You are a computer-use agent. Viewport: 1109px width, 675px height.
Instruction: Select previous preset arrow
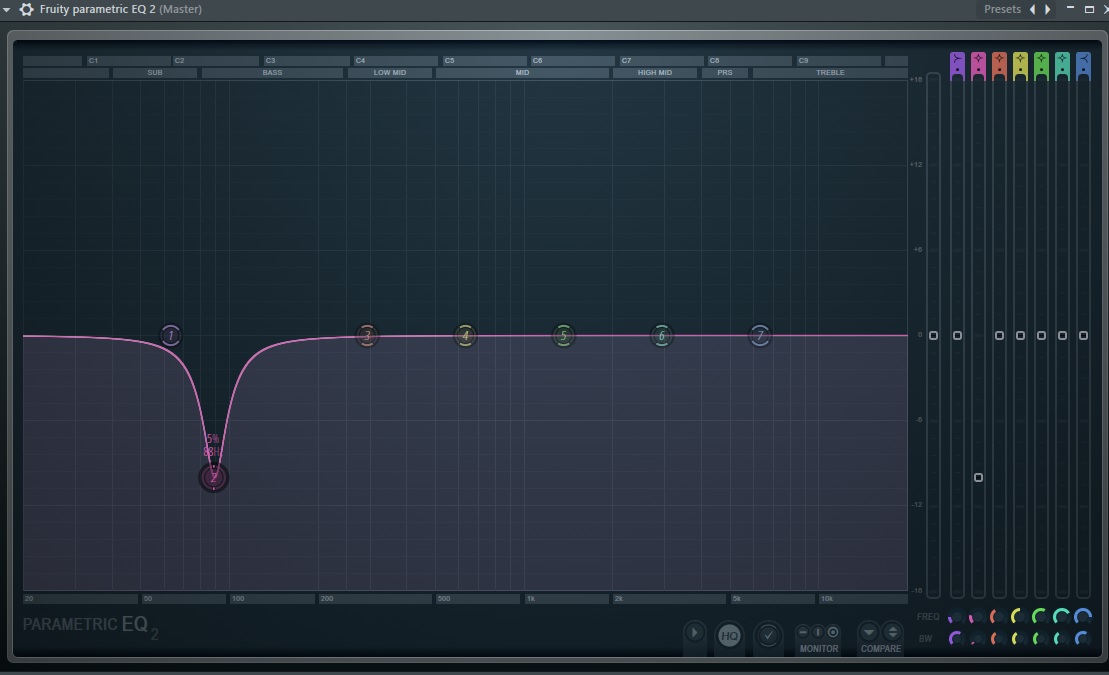(1033, 9)
